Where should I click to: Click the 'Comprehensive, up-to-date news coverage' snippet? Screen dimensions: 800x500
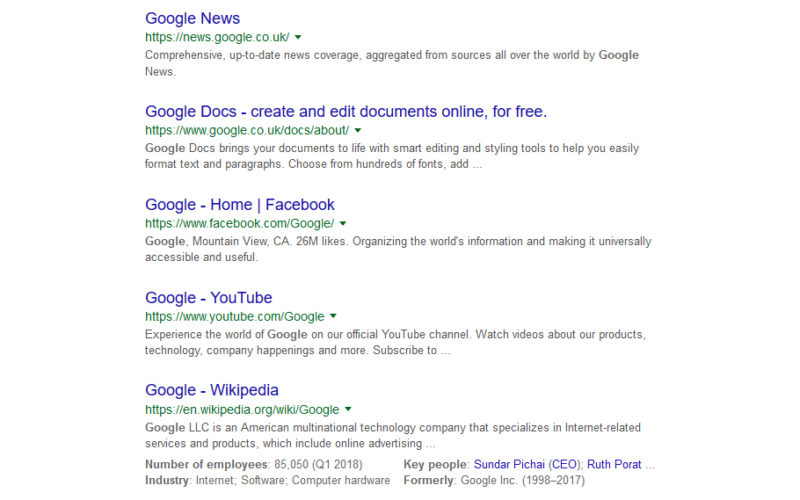392,63
